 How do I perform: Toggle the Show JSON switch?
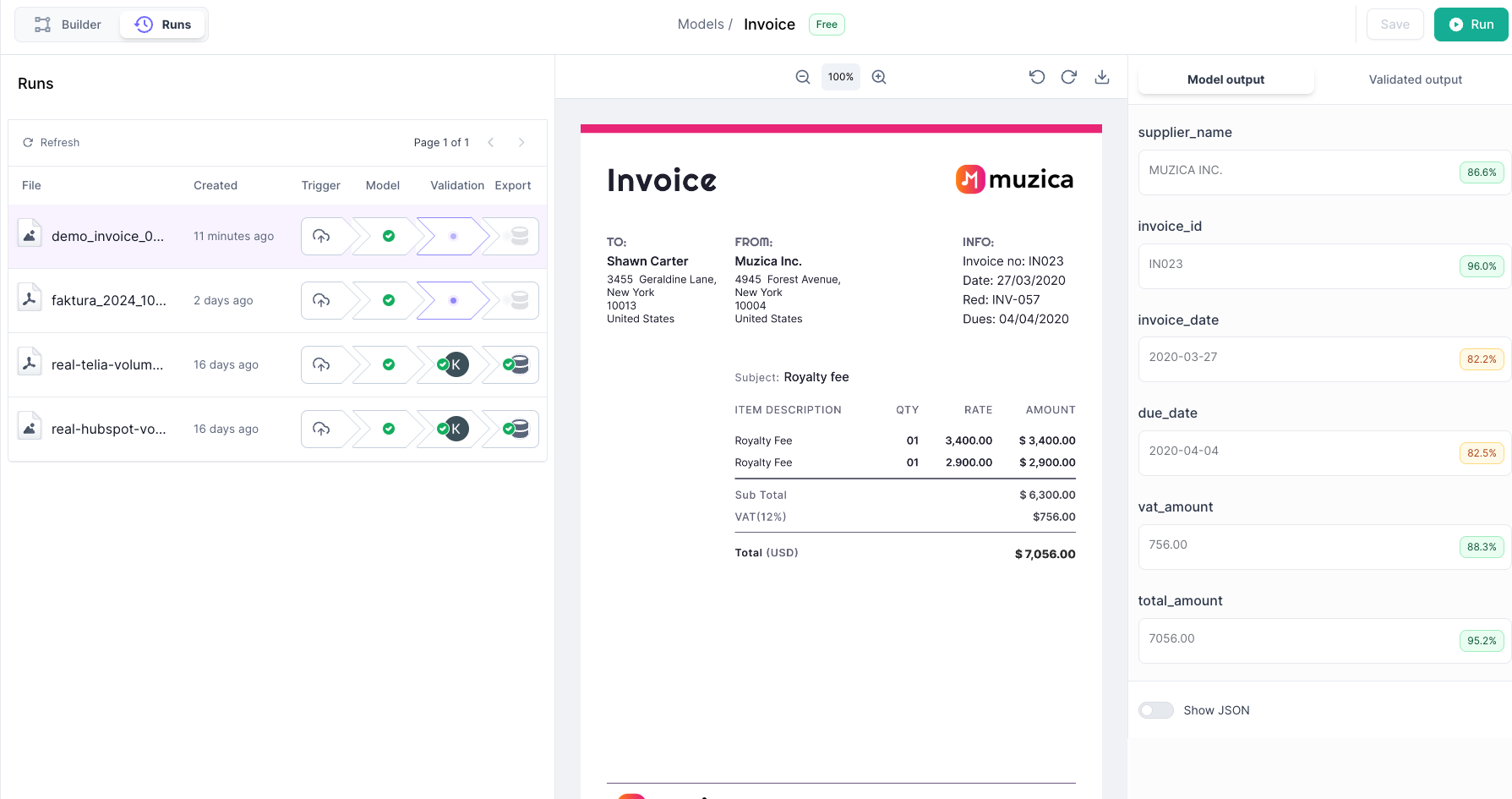(1156, 710)
